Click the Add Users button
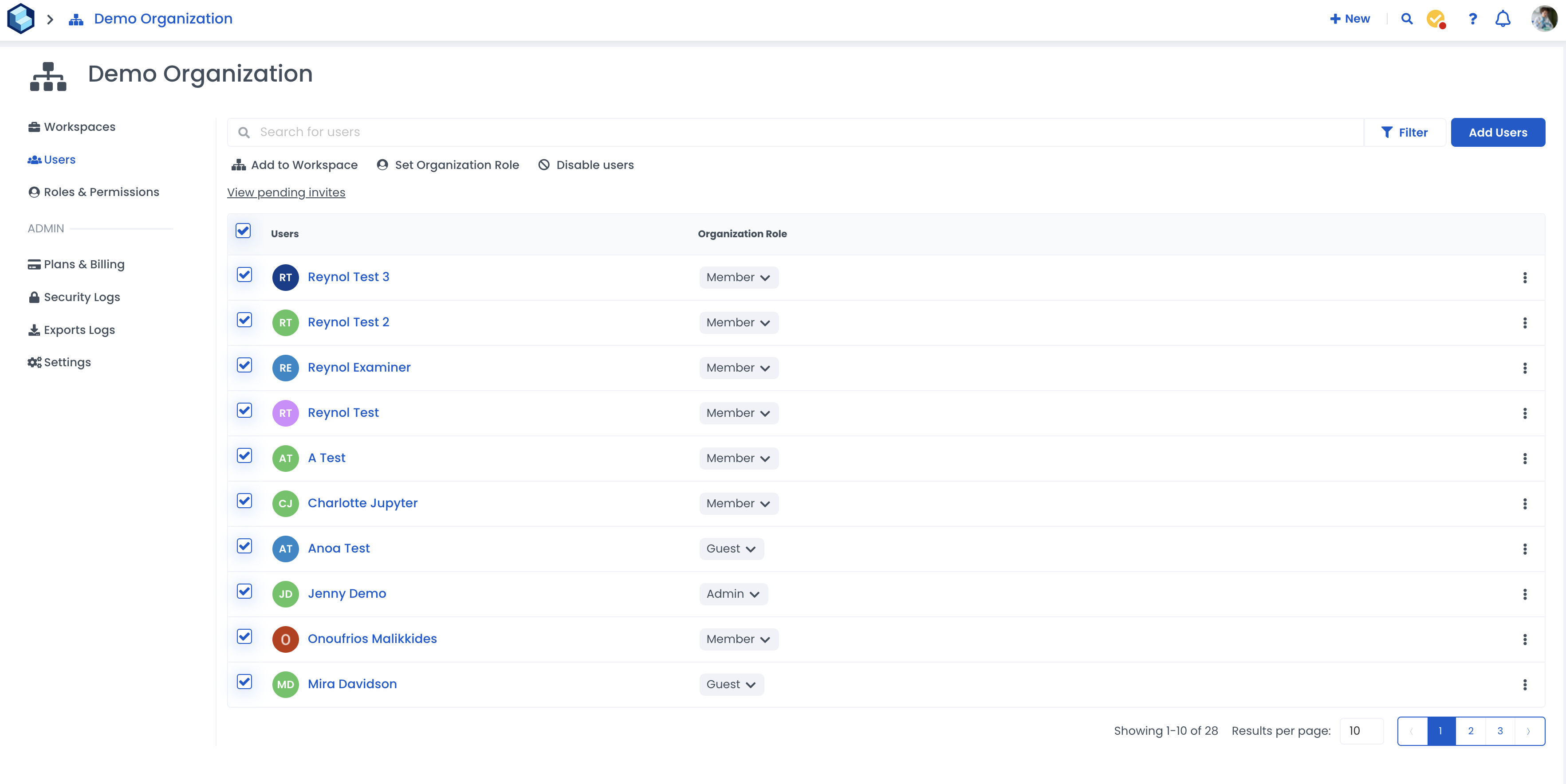1566x784 pixels. (x=1497, y=132)
